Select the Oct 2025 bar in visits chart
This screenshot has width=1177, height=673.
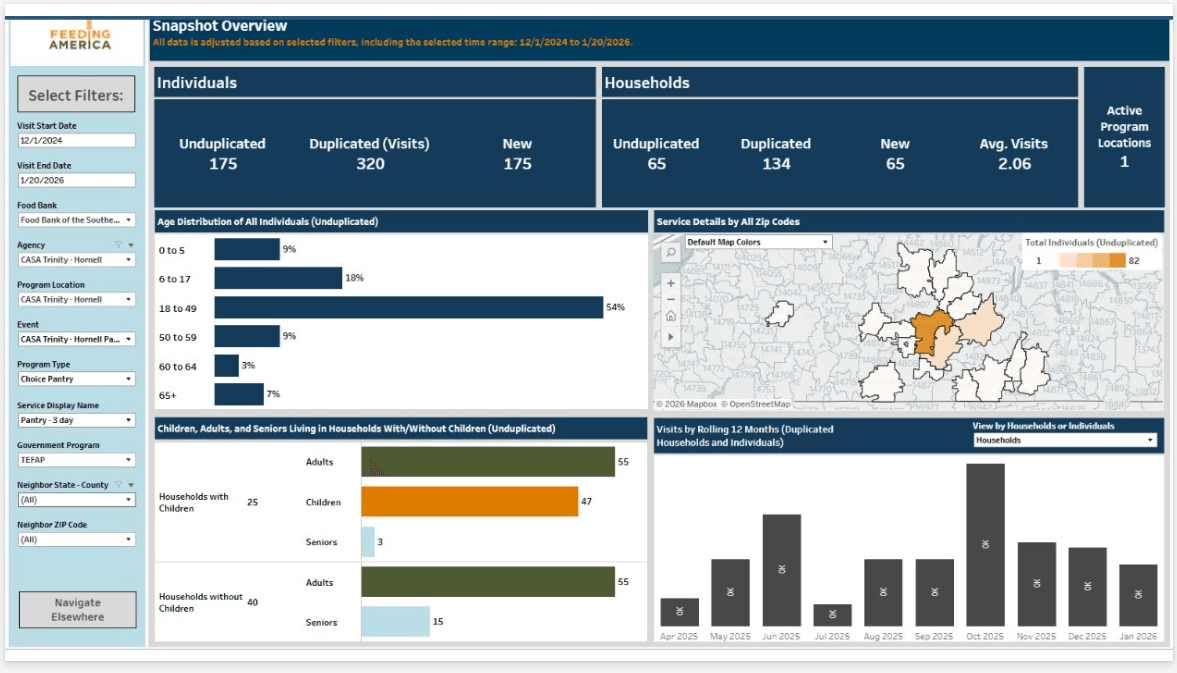pyautogui.click(x=985, y=545)
